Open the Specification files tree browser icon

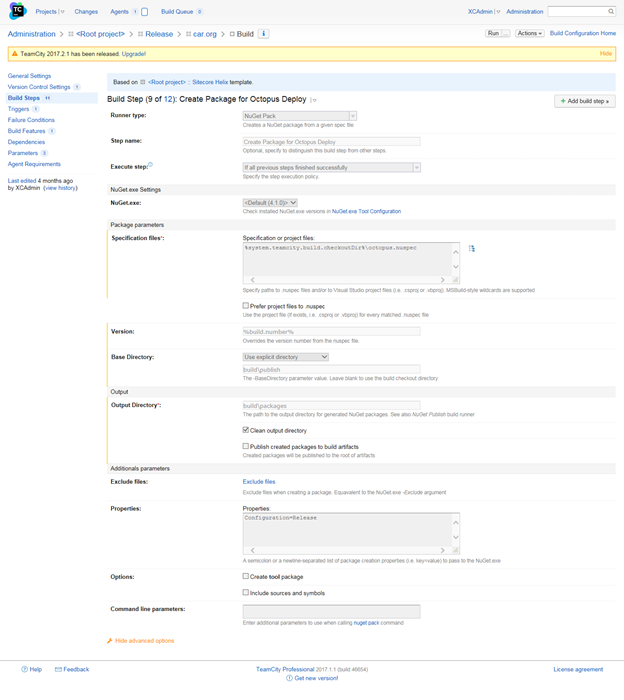(x=471, y=249)
